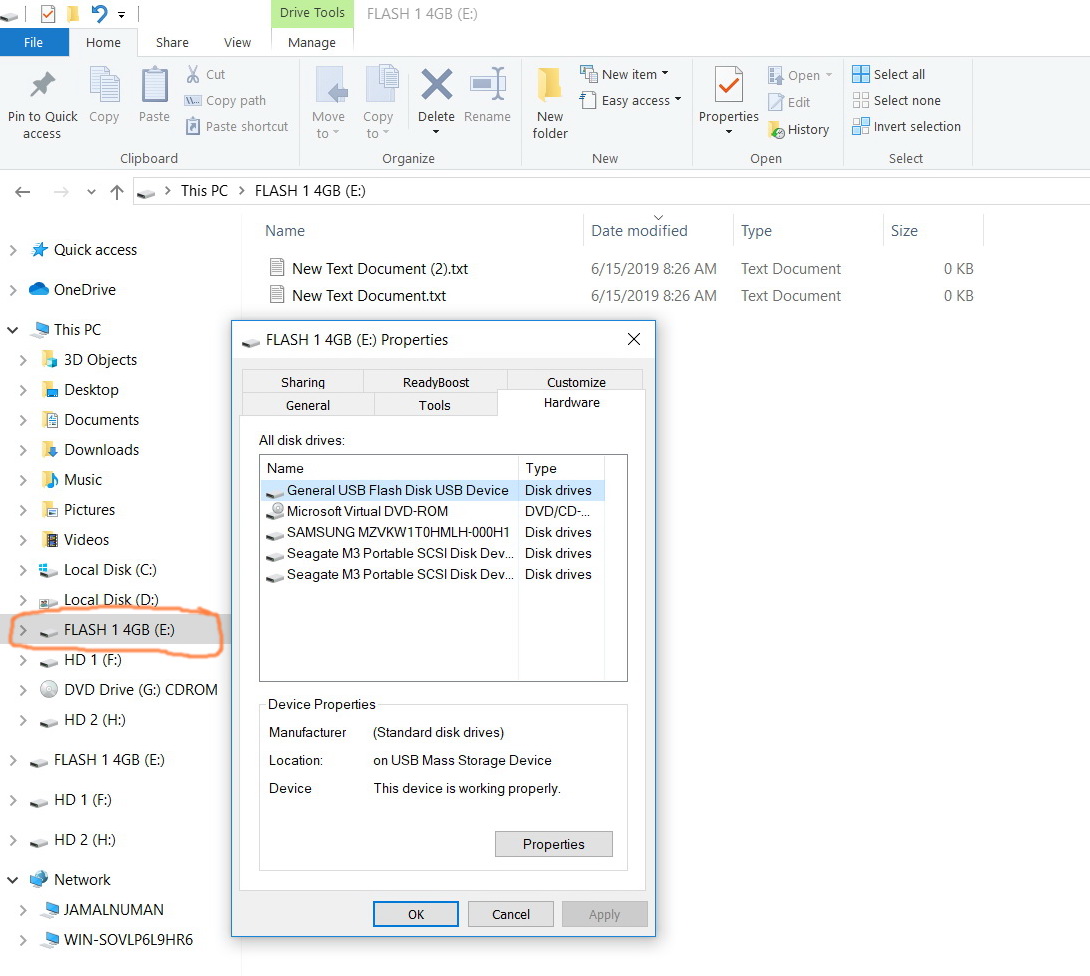Screen dimensions: 1090x976
Task: Open the New item dropdown
Action: [x=628, y=73]
